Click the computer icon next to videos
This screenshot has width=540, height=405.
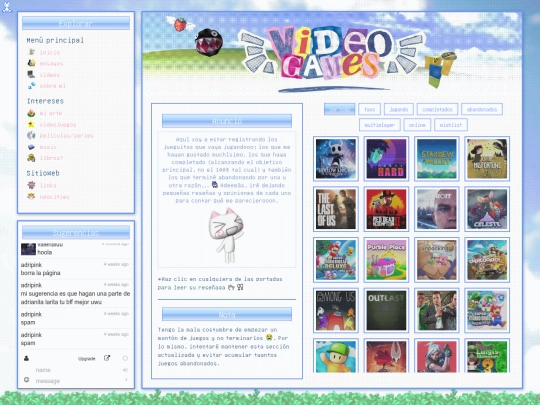(31, 74)
